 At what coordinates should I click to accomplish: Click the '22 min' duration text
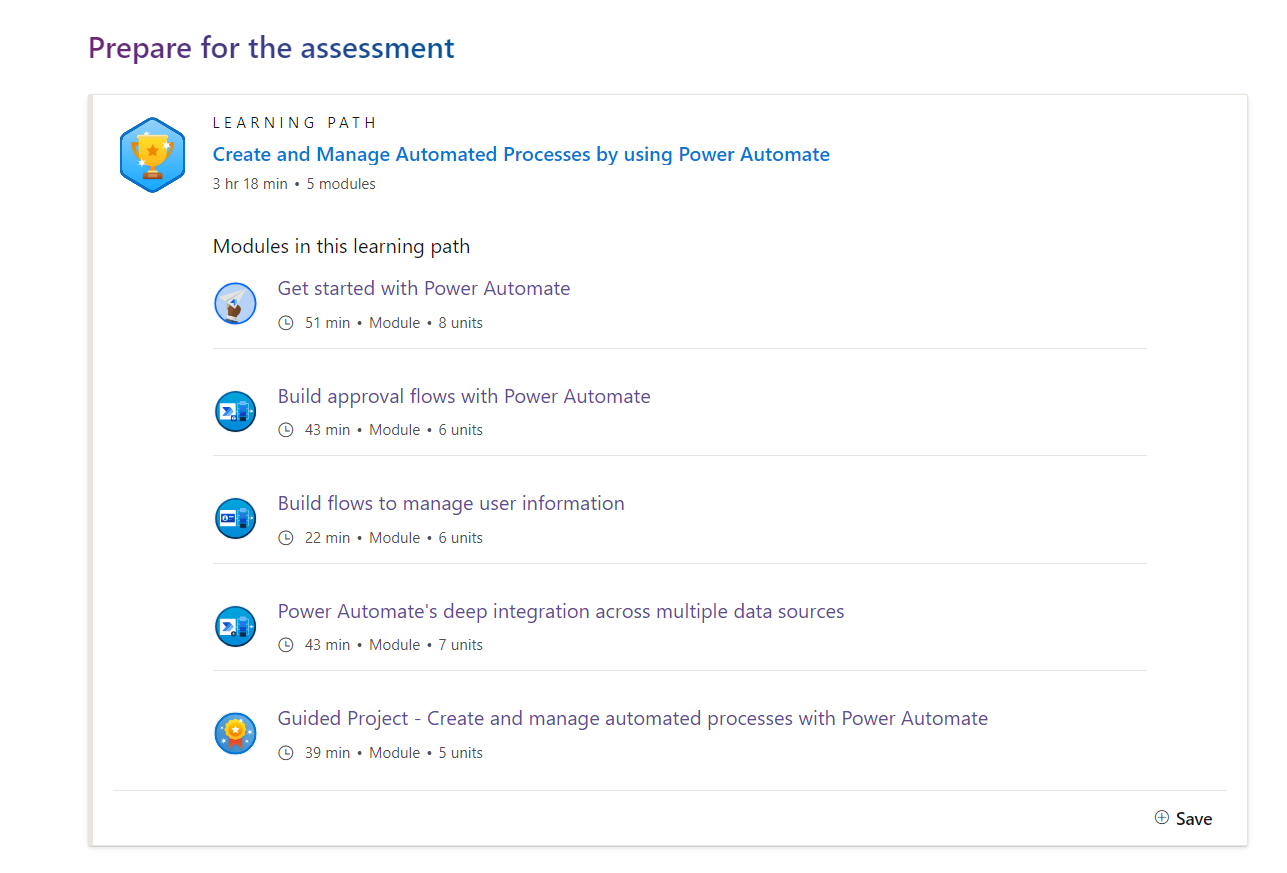coord(328,538)
